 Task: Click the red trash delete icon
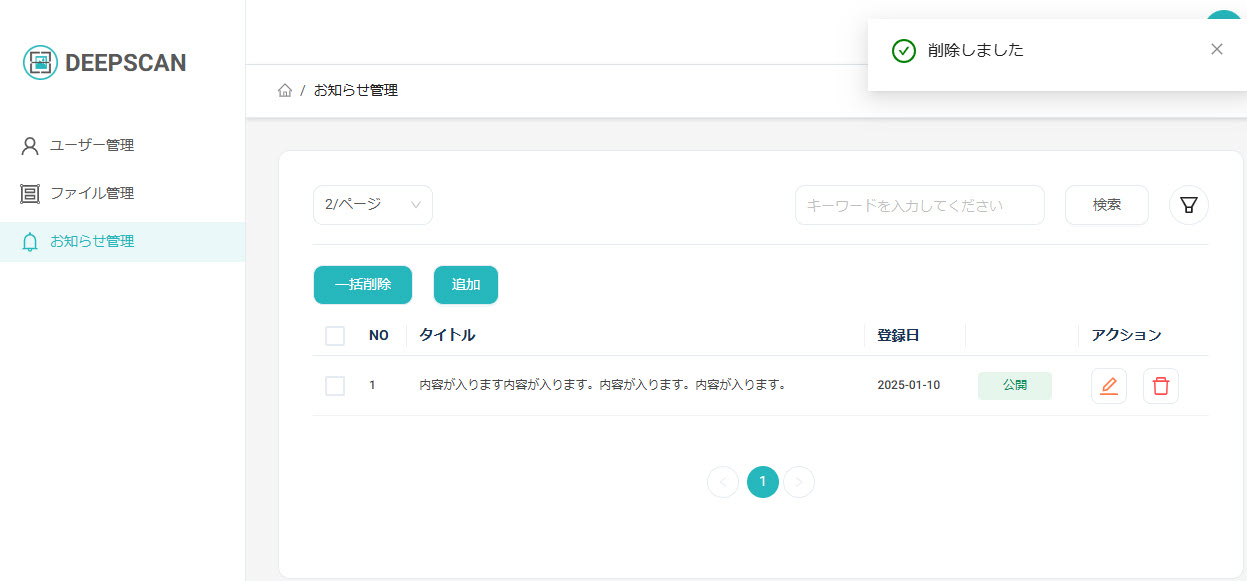pos(1160,386)
